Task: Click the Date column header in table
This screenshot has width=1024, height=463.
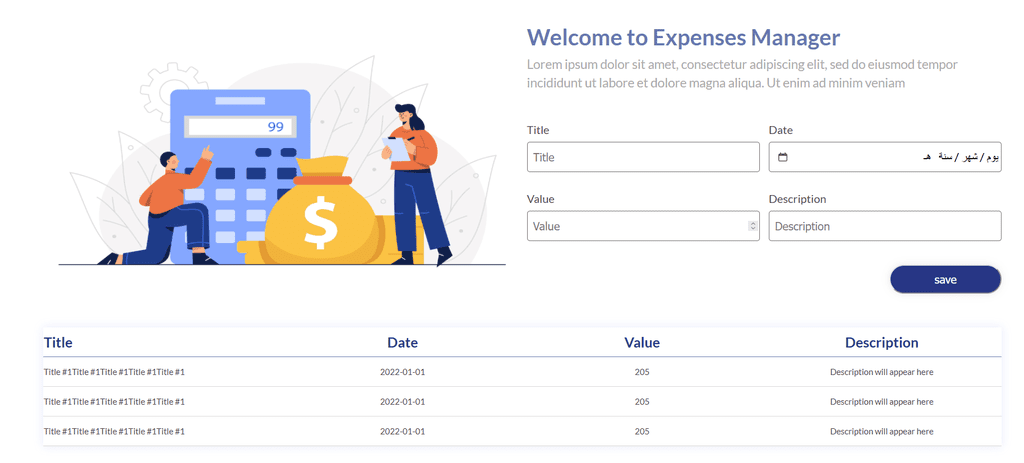Action: (x=402, y=343)
